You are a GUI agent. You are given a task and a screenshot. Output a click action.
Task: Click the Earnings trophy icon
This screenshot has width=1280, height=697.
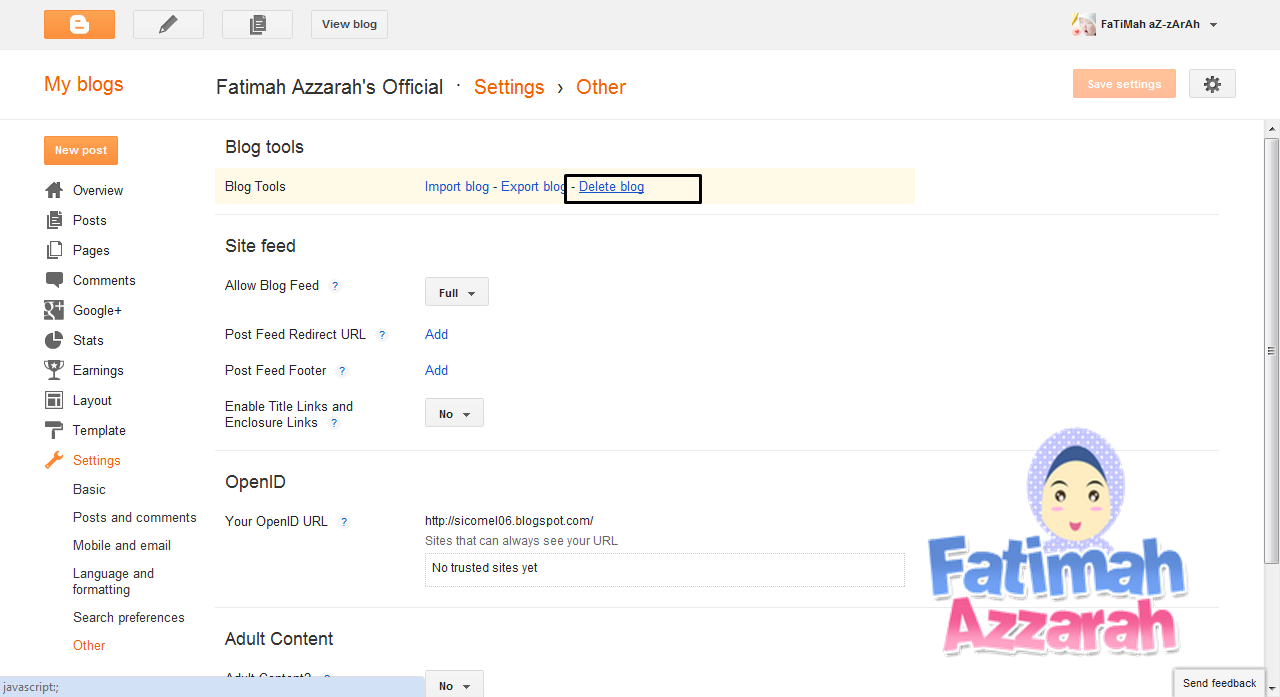[54, 370]
